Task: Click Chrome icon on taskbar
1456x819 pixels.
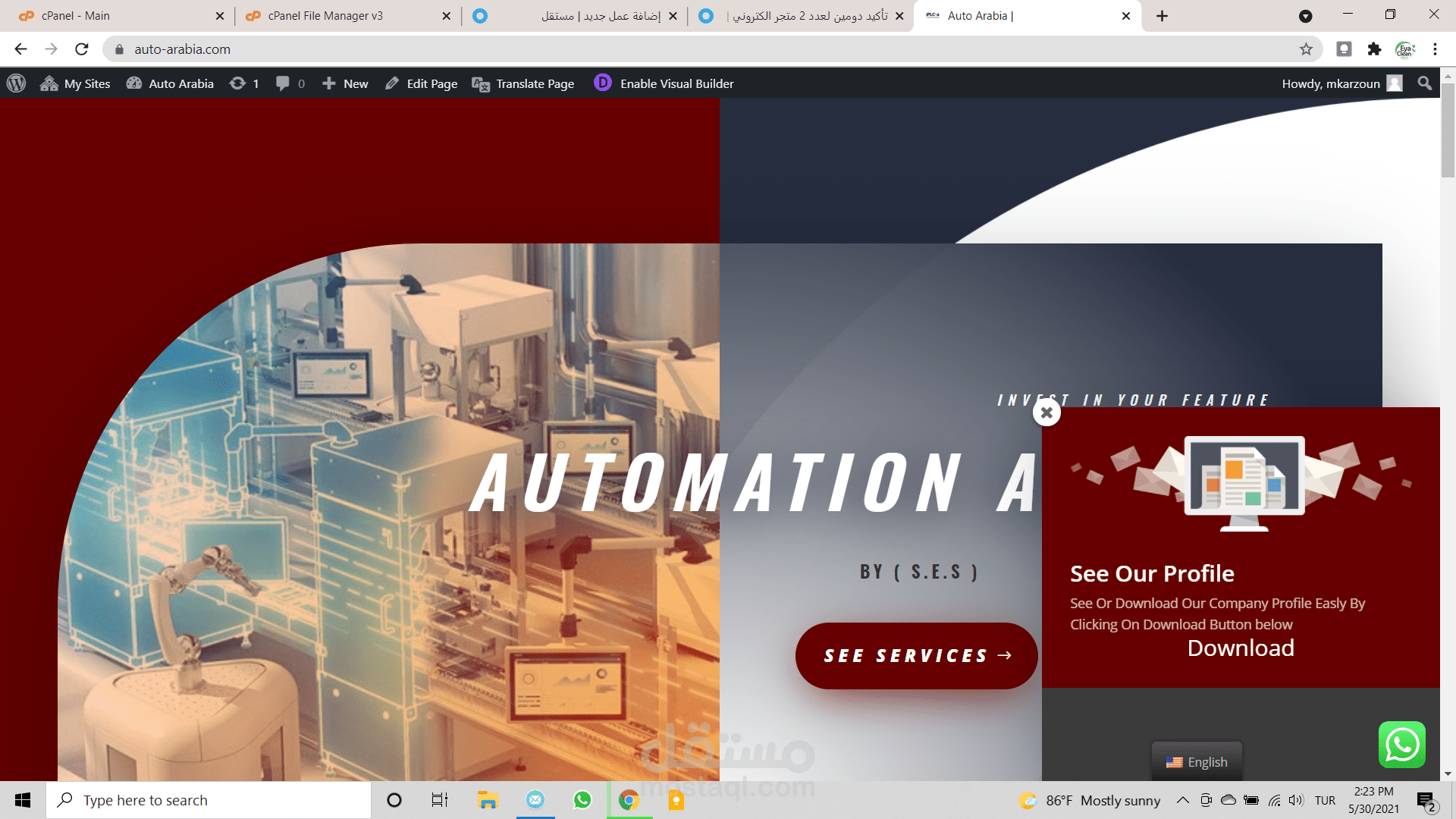Action: [x=629, y=800]
